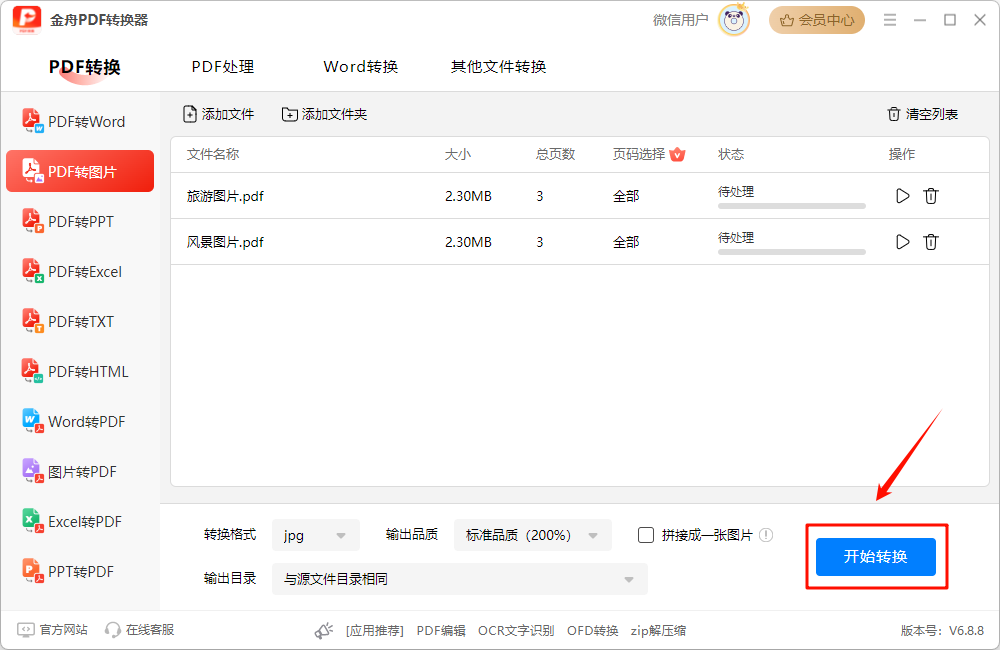The width and height of the screenshot is (1000, 650).
Task: Click the 添加文件 add file icon
Action: (189, 114)
